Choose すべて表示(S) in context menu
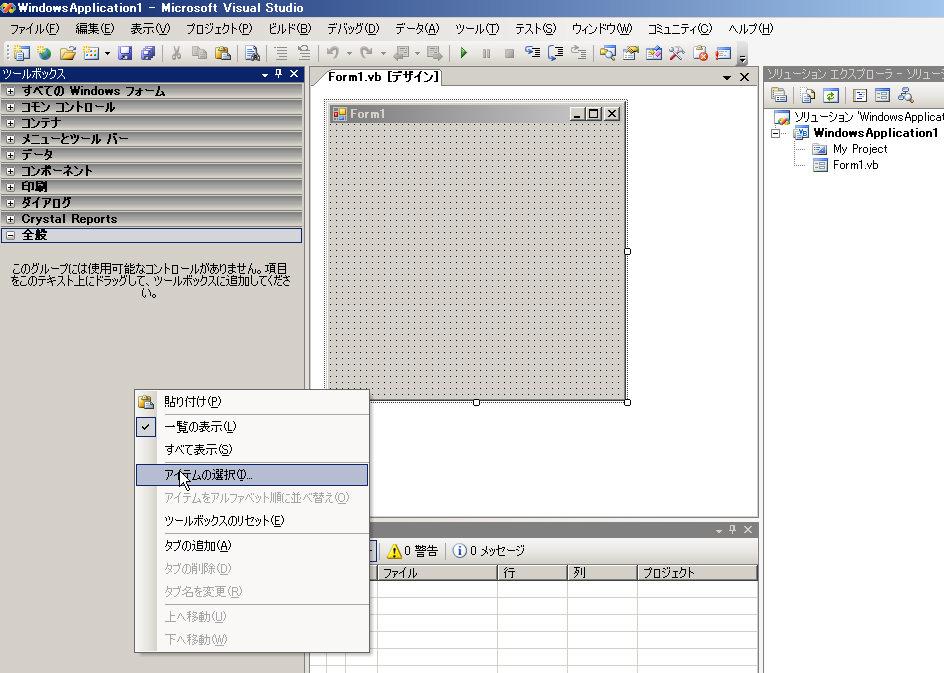This screenshot has width=944, height=673. (x=252, y=450)
